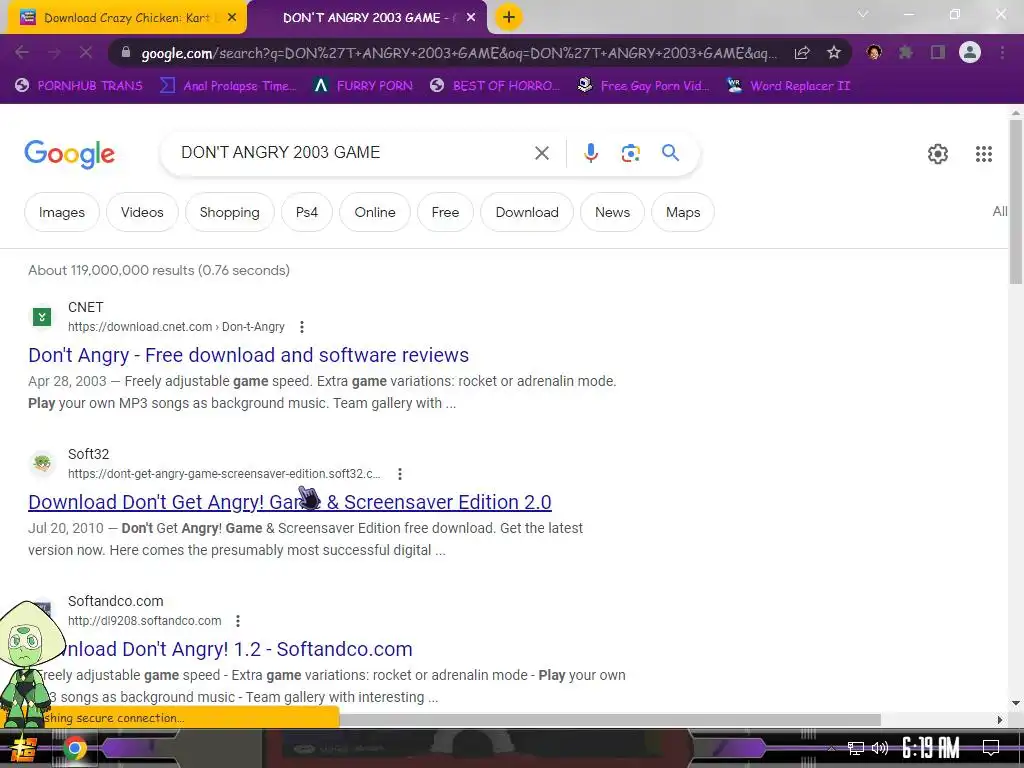Filter results by Videos
Image resolution: width=1024 pixels, height=768 pixels.
tap(142, 212)
